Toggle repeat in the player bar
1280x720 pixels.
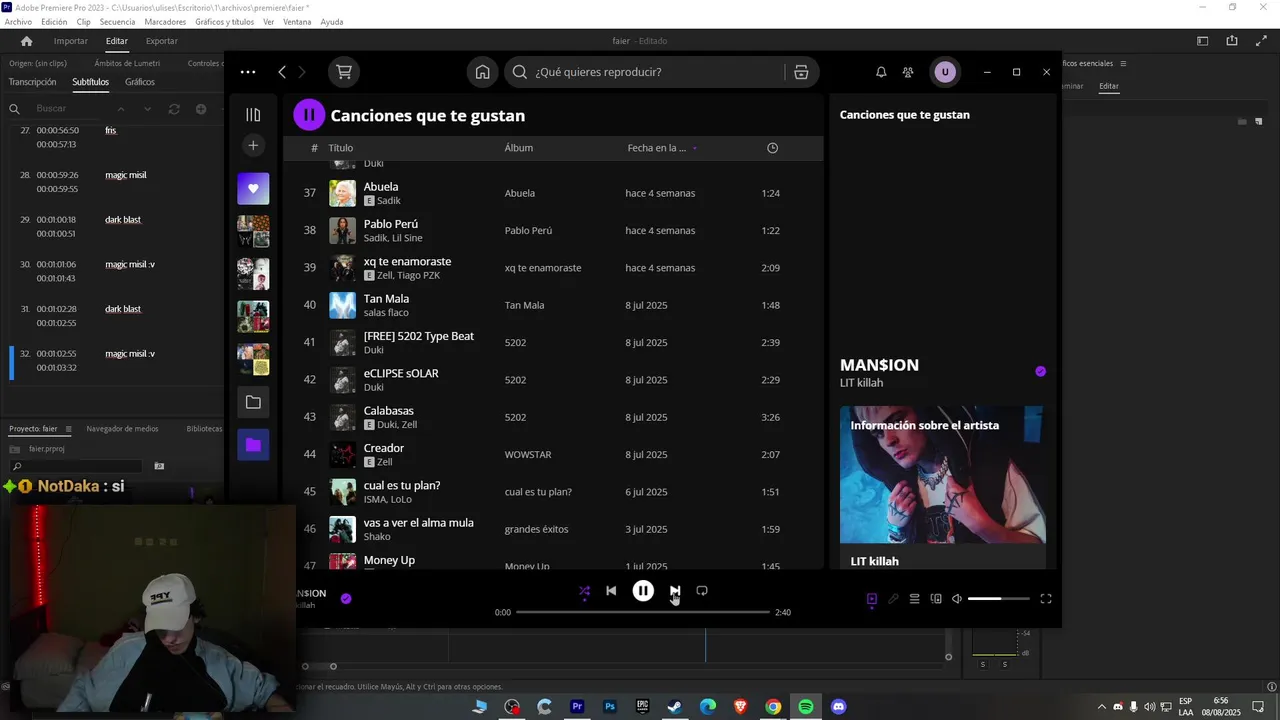[x=702, y=591]
